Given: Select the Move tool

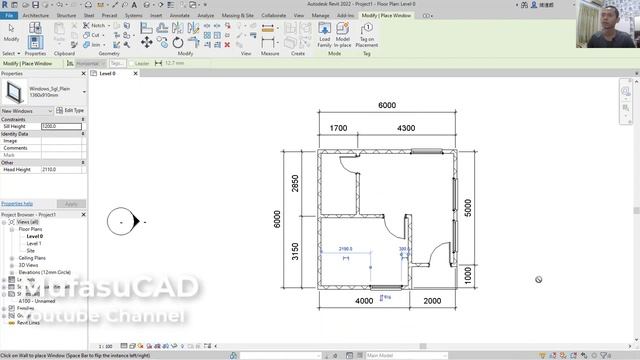Looking at the screenshot, I should tap(147, 42).
